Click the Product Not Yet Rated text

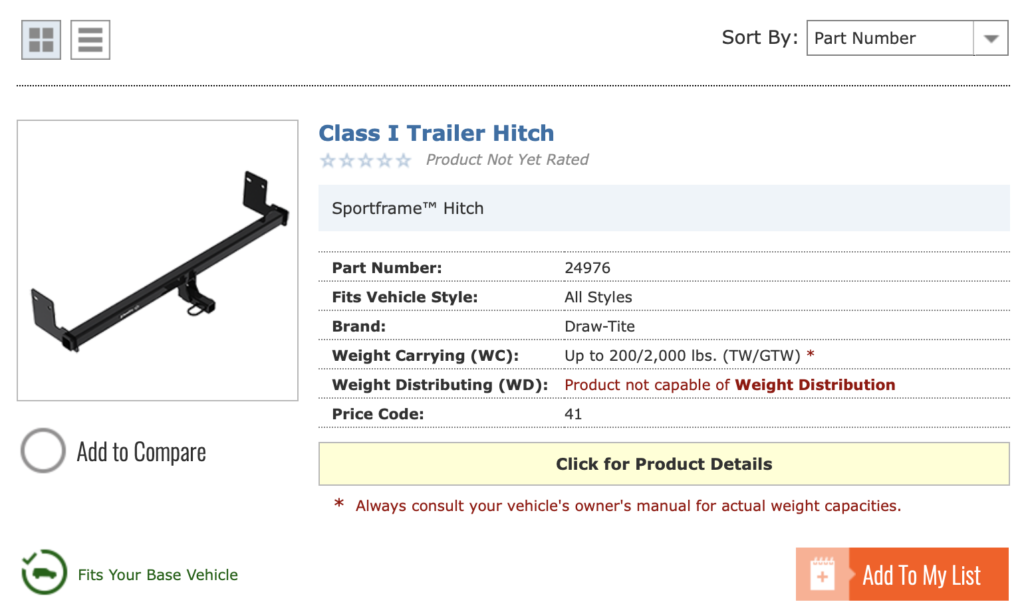pyautogui.click(x=507, y=160)
